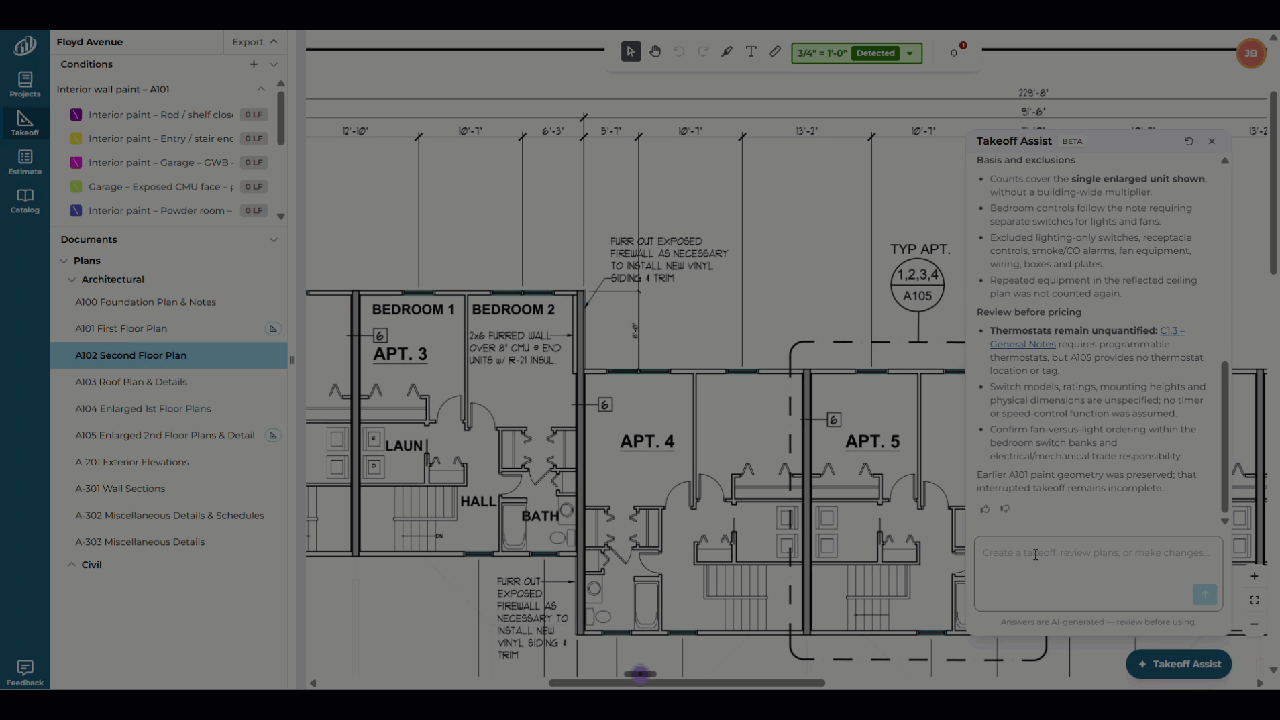Collapse the Architectural folder
The height and width of the screenshot is (720, 1280).
pos(72,279)
